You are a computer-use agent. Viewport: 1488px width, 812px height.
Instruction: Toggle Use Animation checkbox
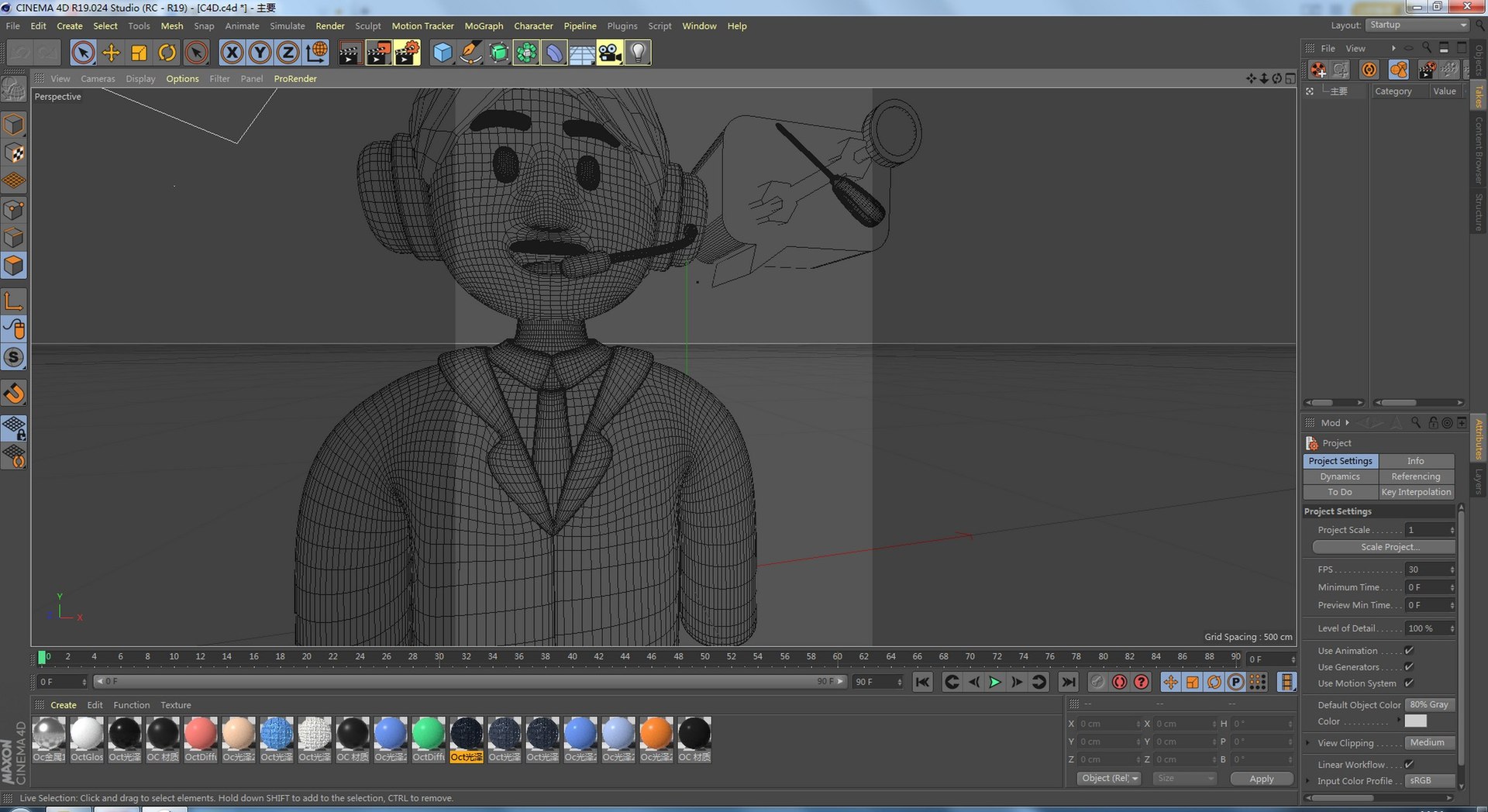pos(1409,651)
